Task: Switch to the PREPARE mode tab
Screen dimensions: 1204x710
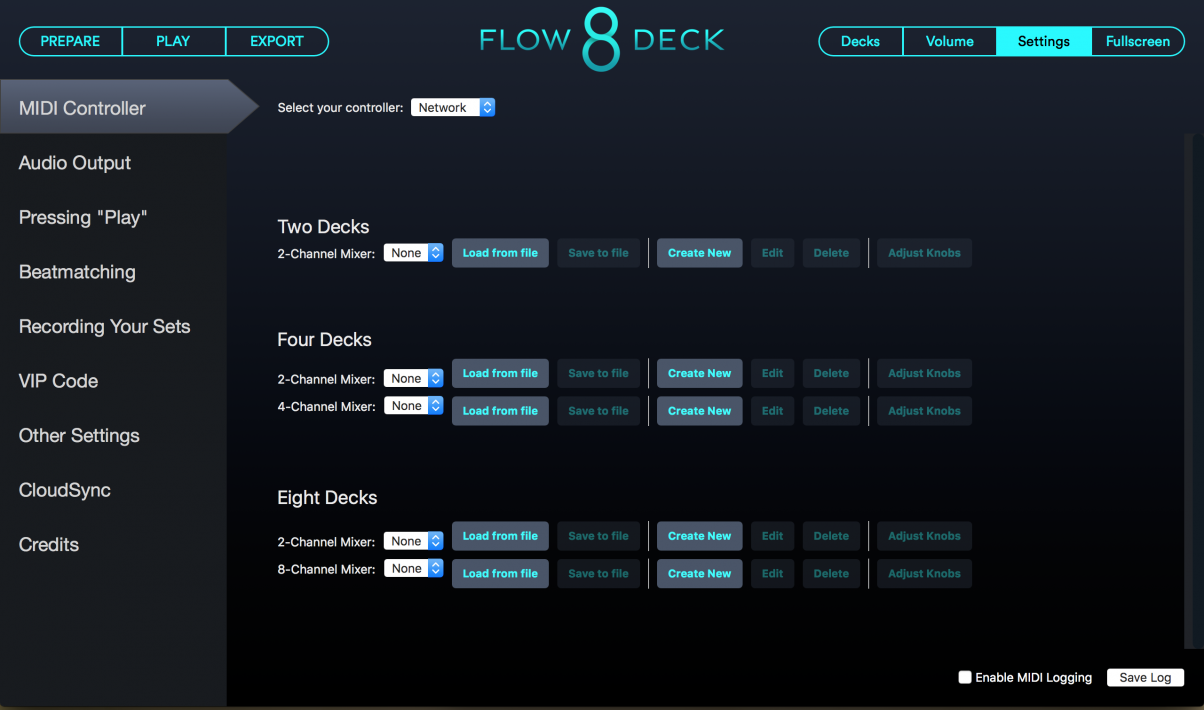Action: [71, 41]
